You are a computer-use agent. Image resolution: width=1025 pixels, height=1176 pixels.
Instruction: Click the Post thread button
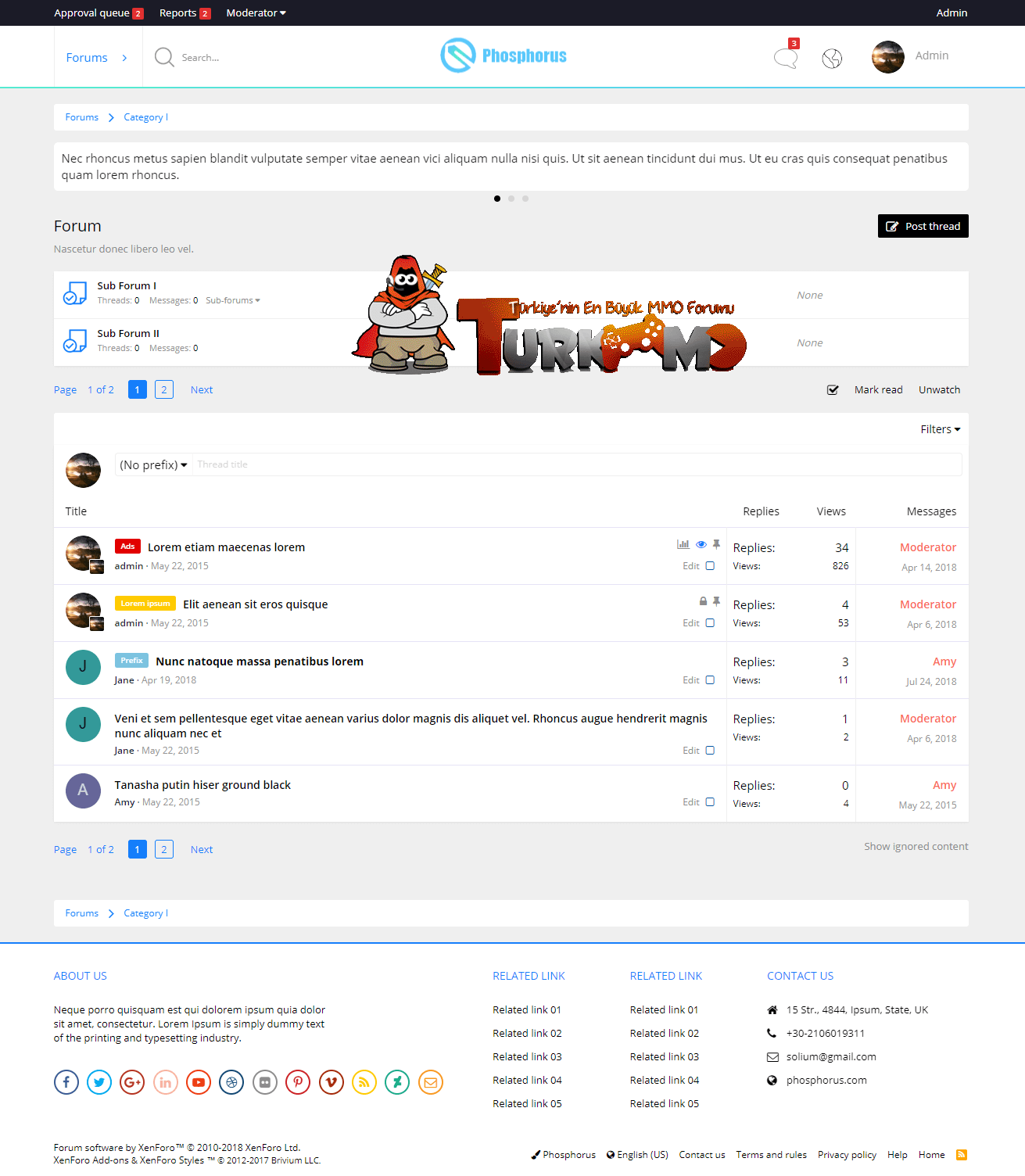tap(923, 226)
